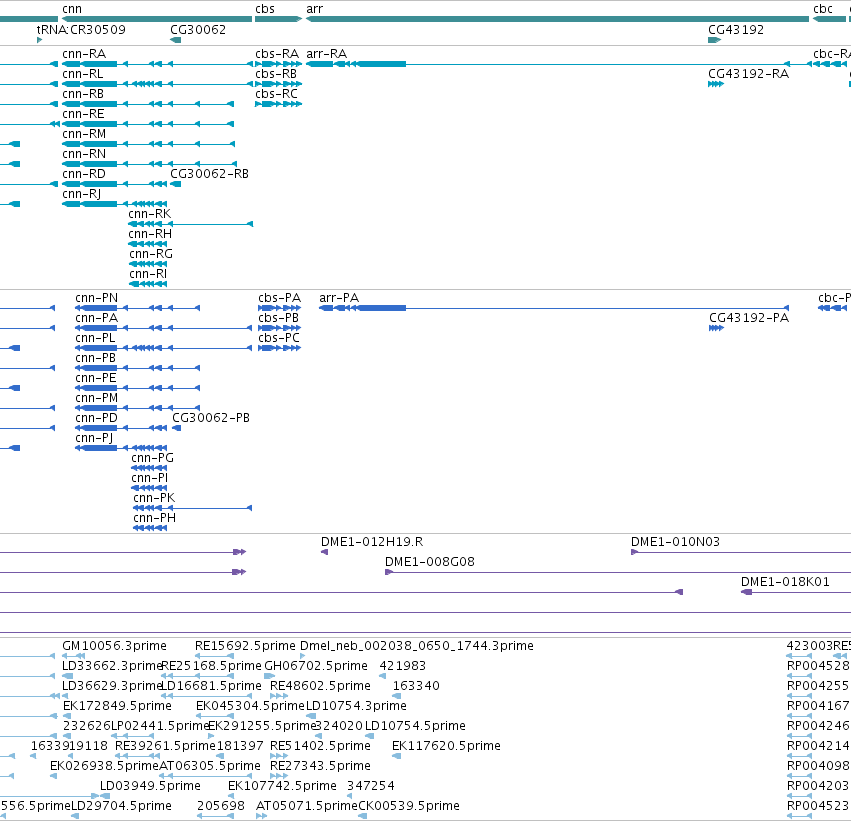The height and width of the screenshot is (821, 851).
Task: Select clone DME1-008G08
Action: click(430, 562)
